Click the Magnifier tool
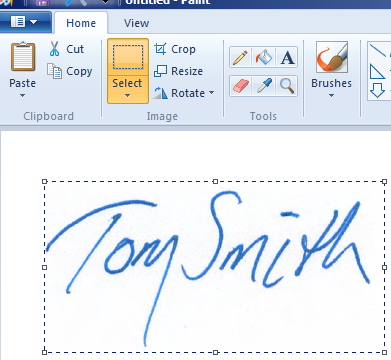391x360 pixels. (287, 86)
